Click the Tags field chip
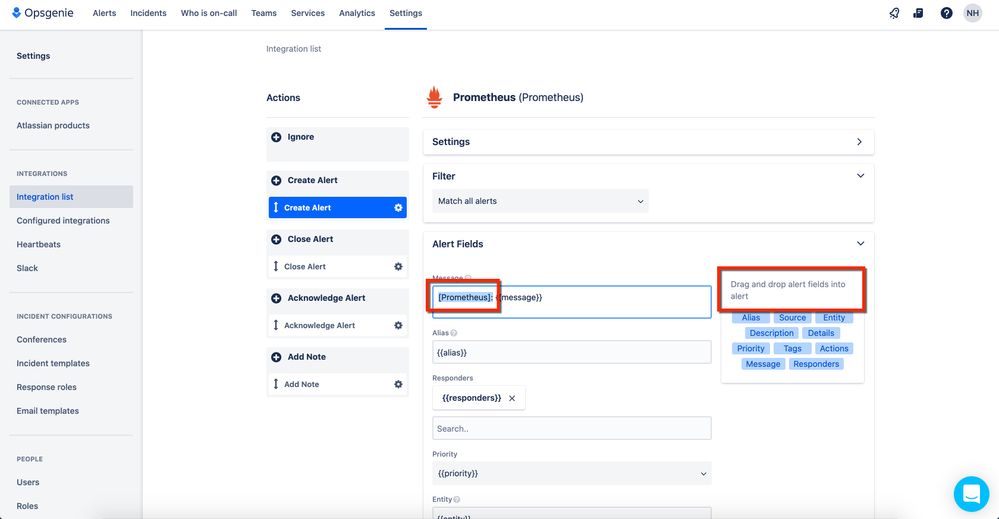Image resolution: width=999 pixels, height=519 pixels. tap(792, 348)
